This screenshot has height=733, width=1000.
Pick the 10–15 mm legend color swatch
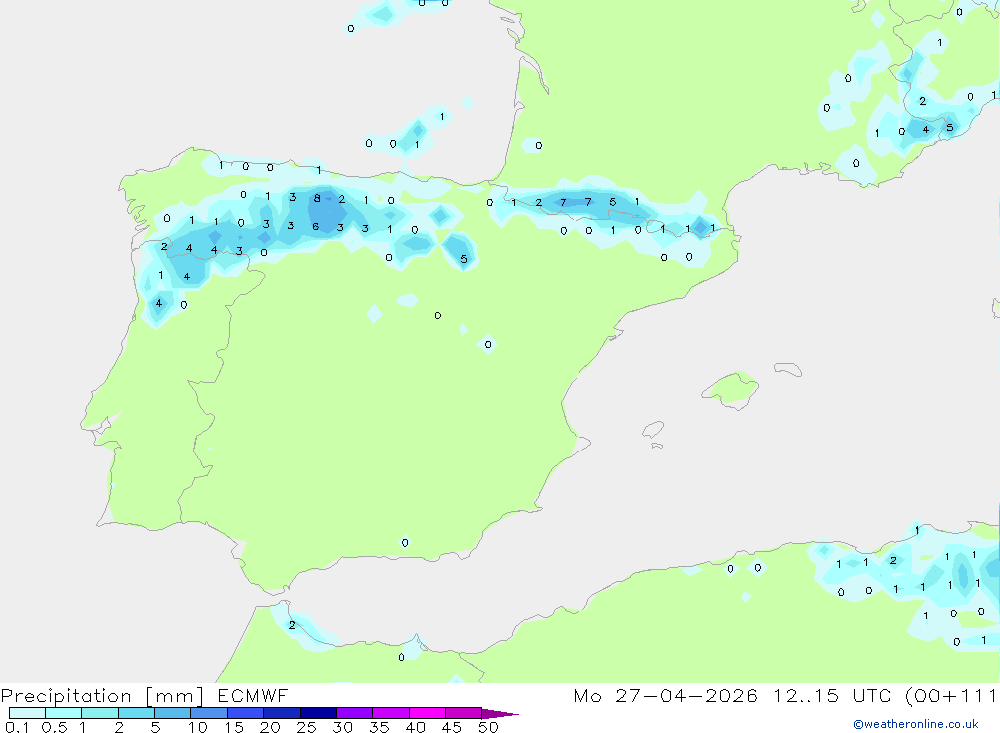[x=209, y=713]
